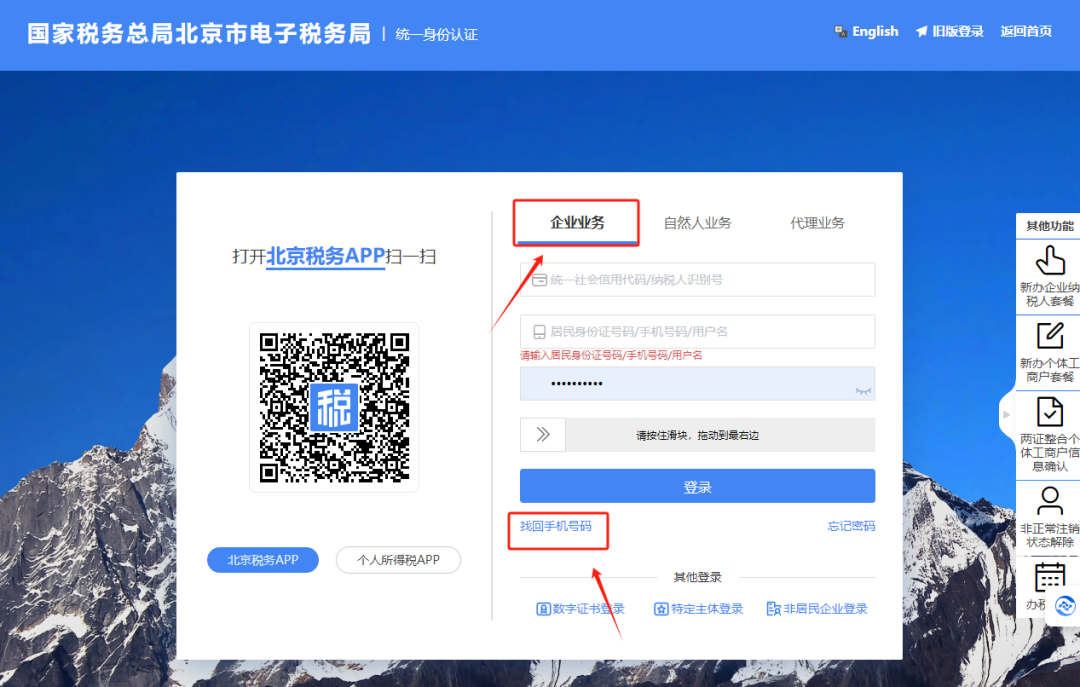Click the digital certificate login icon
This screenshot has height=687, width=1080.
pos(543,609)
